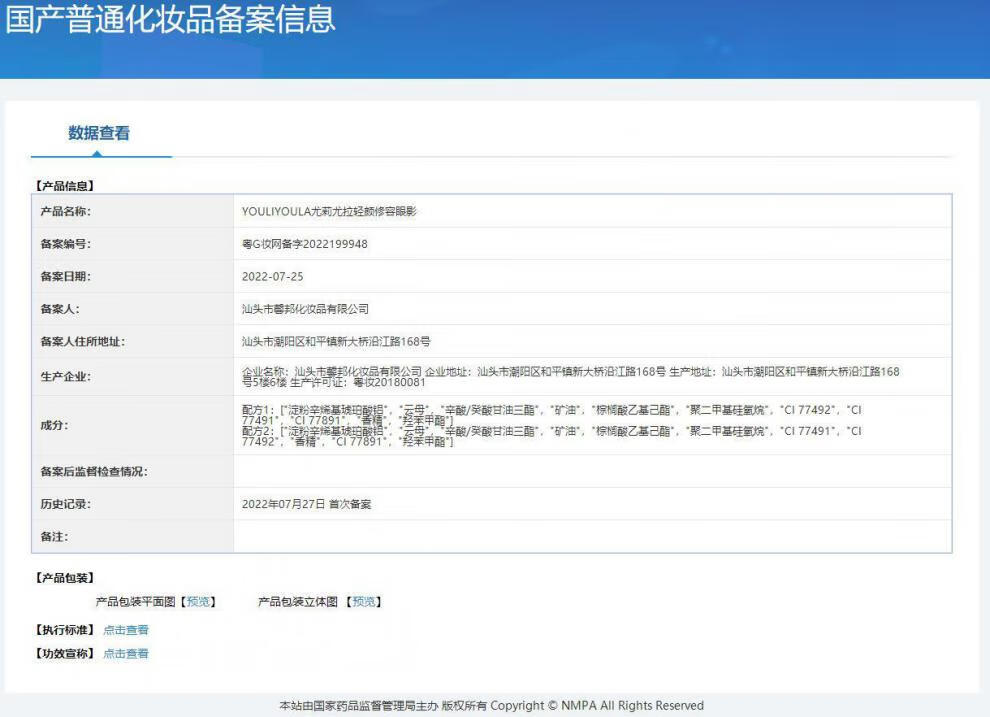Viewport: 990px width, 717px height.
Task: Open 点击查看 link next to 功效宣称
Action: tap(126, 653)
